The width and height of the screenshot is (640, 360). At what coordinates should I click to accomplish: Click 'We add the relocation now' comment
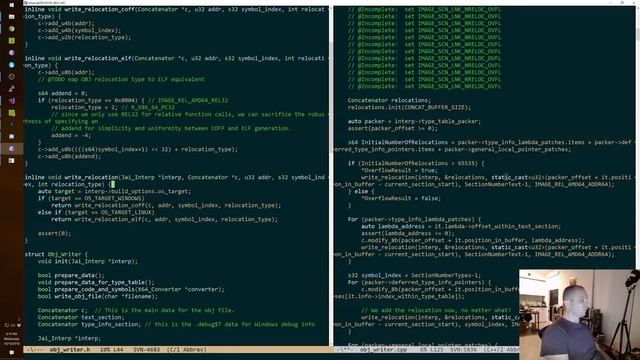tap(436, 310)
